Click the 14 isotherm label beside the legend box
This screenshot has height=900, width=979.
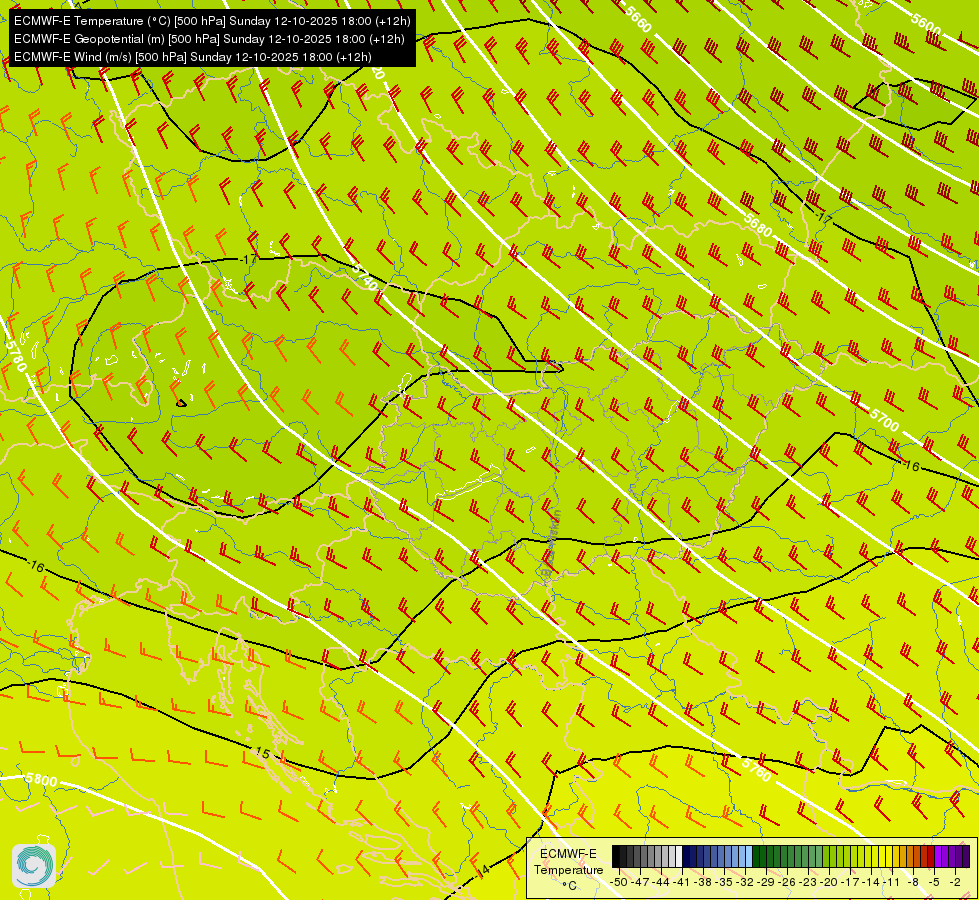[x=483, y=869]
